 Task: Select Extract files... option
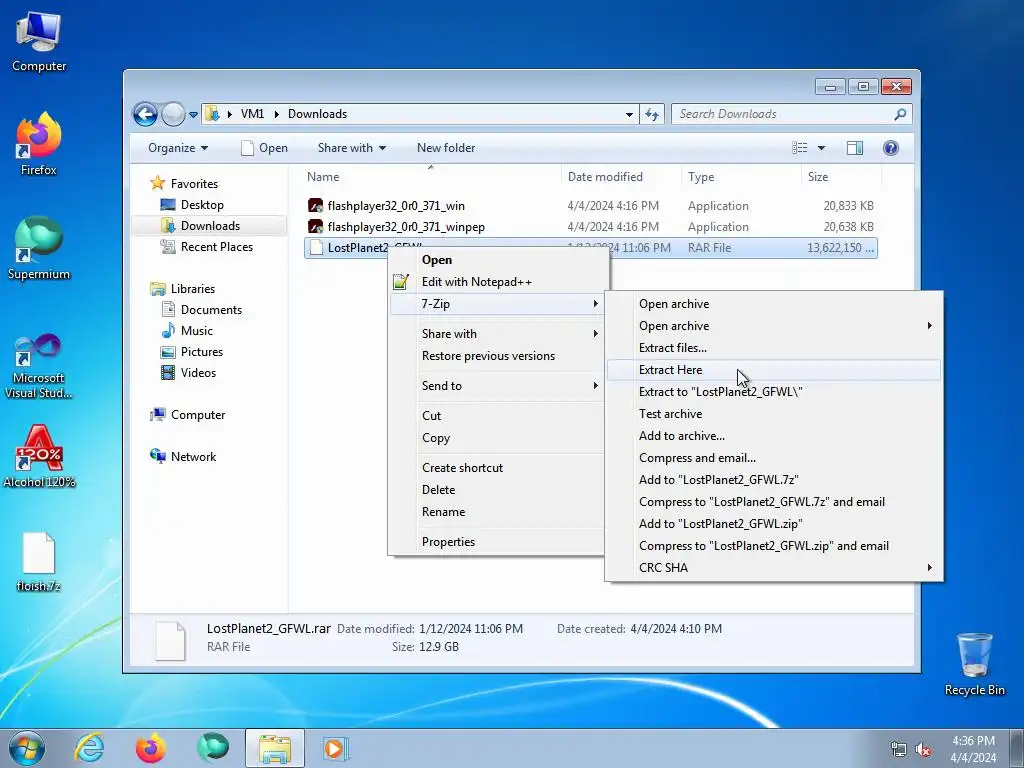(x=774, y=348)
